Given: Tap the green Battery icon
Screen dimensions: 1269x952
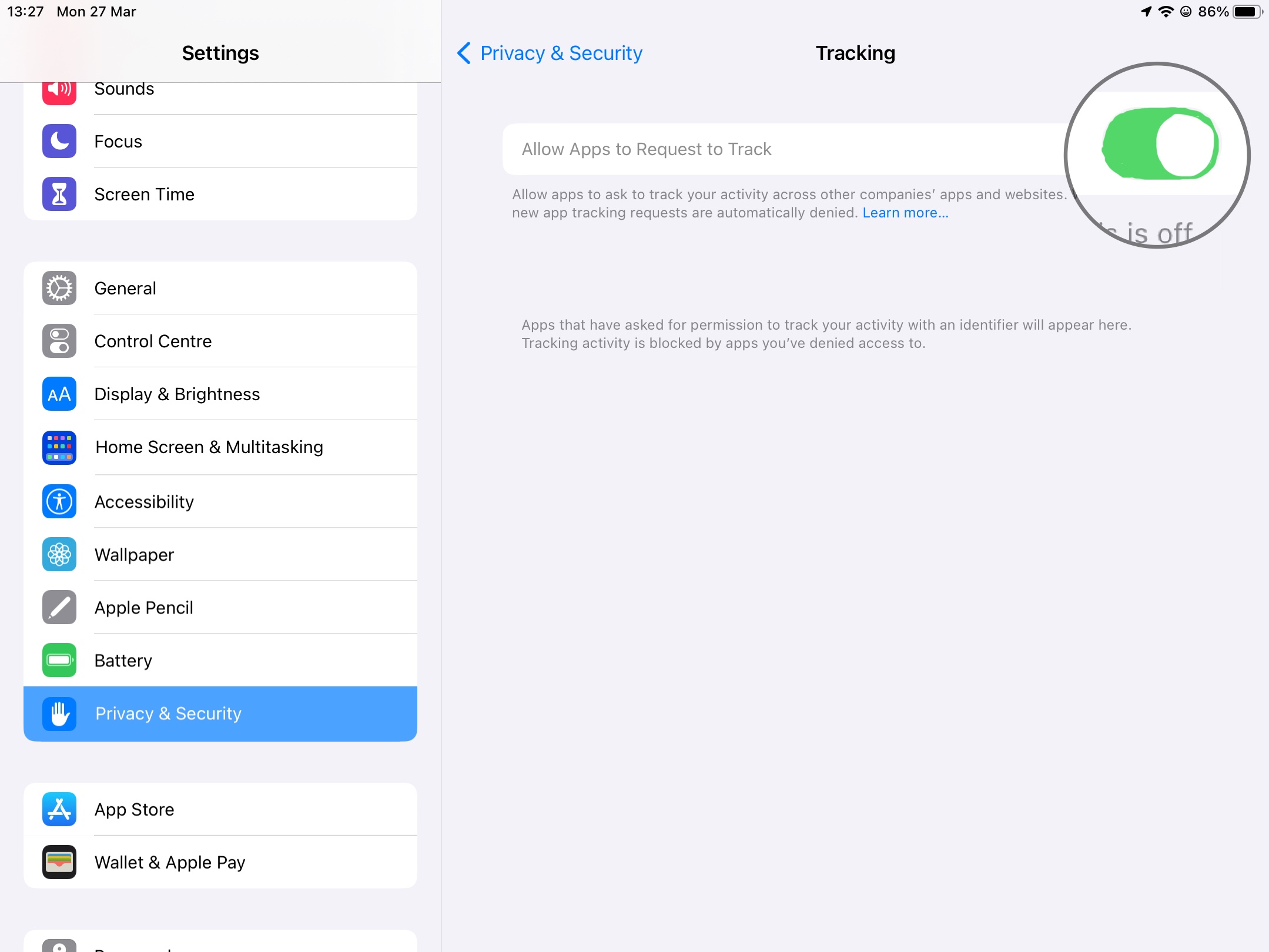Looking at the screenshot, I should point(59,660).
